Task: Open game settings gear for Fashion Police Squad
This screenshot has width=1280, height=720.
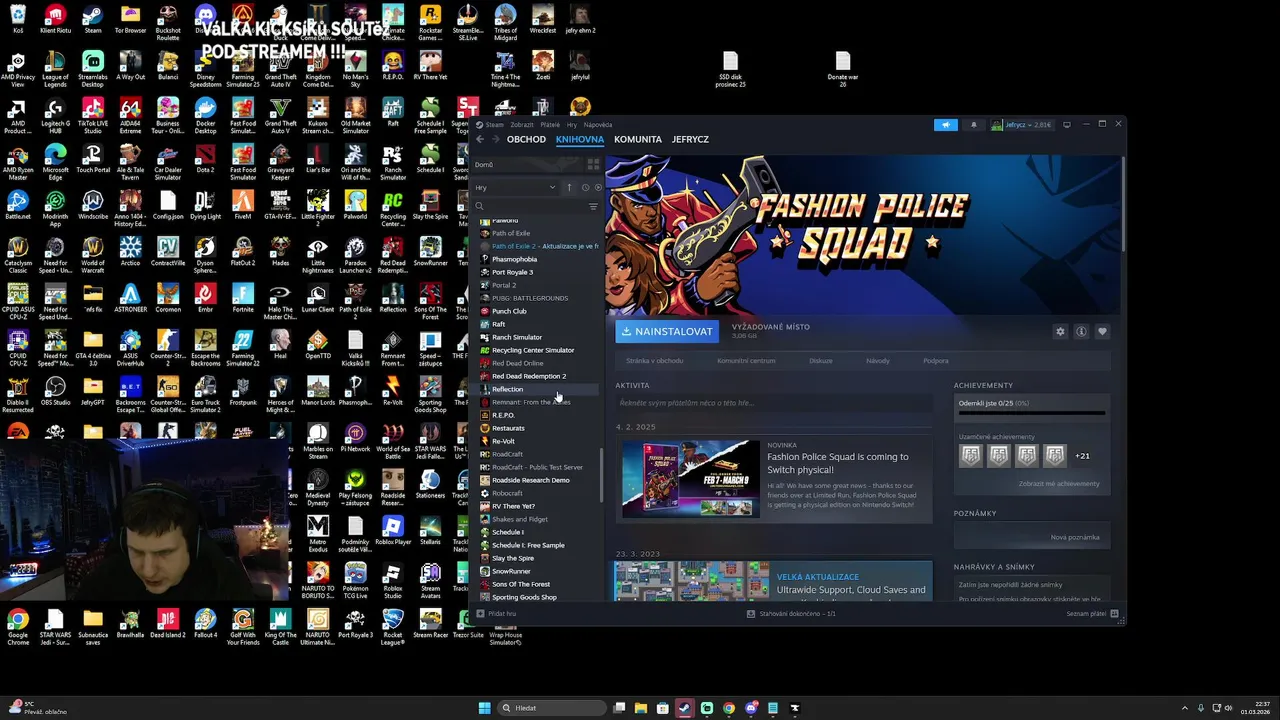Action: (1060, 331)
